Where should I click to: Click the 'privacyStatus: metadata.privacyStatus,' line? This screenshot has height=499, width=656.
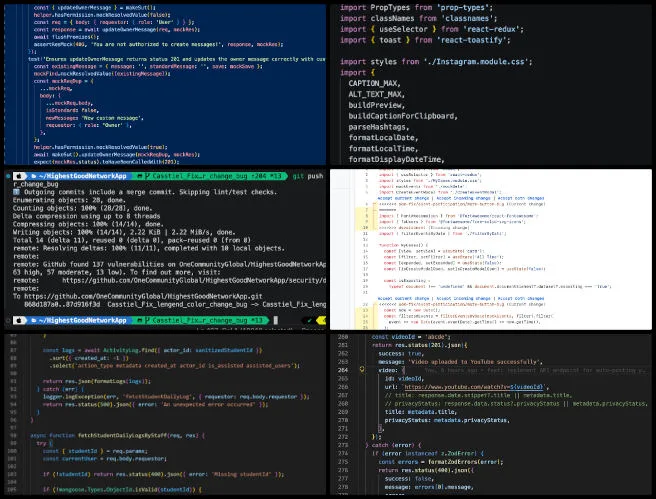point(447,420)
